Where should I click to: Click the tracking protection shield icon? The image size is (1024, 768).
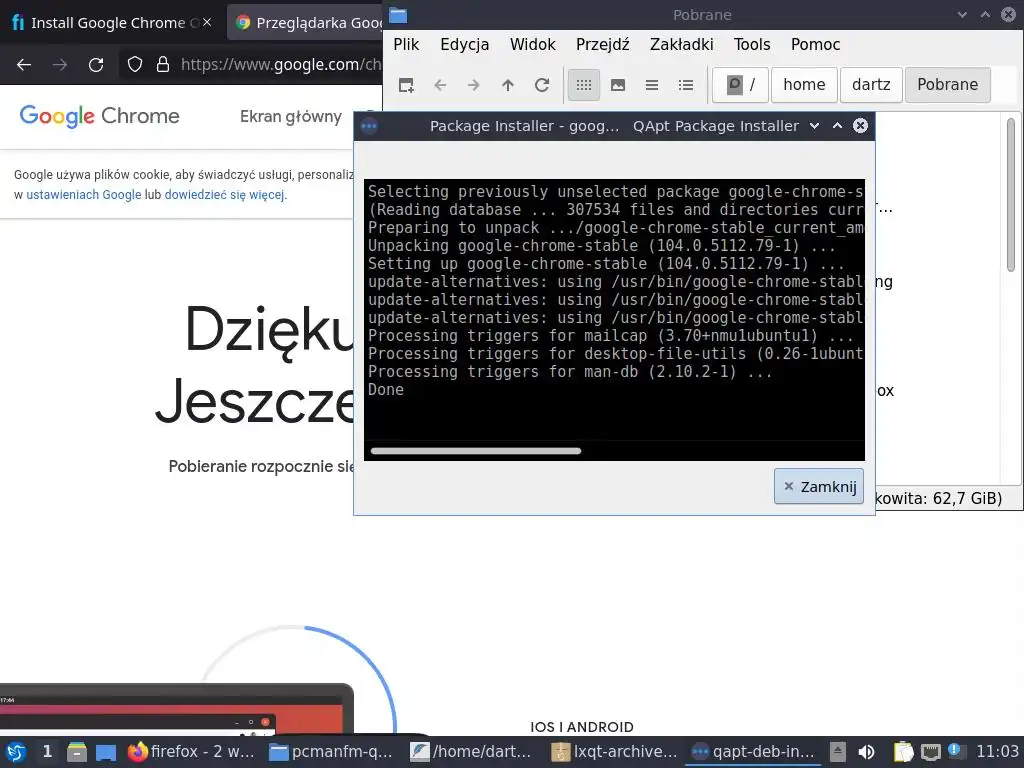(x=135, y=65)
